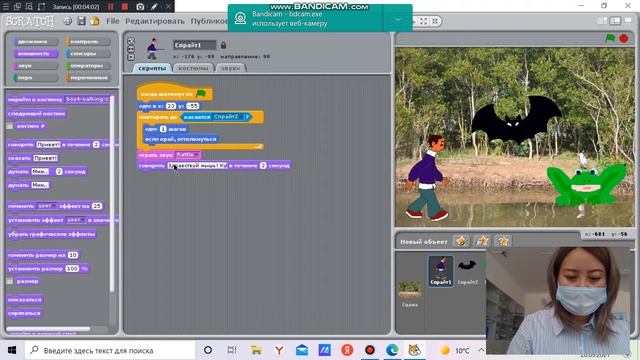The width and height of the screenshot is (640, 360).
Task: Click the Bandicam screenshot camera icon
Action: (140, 7)
